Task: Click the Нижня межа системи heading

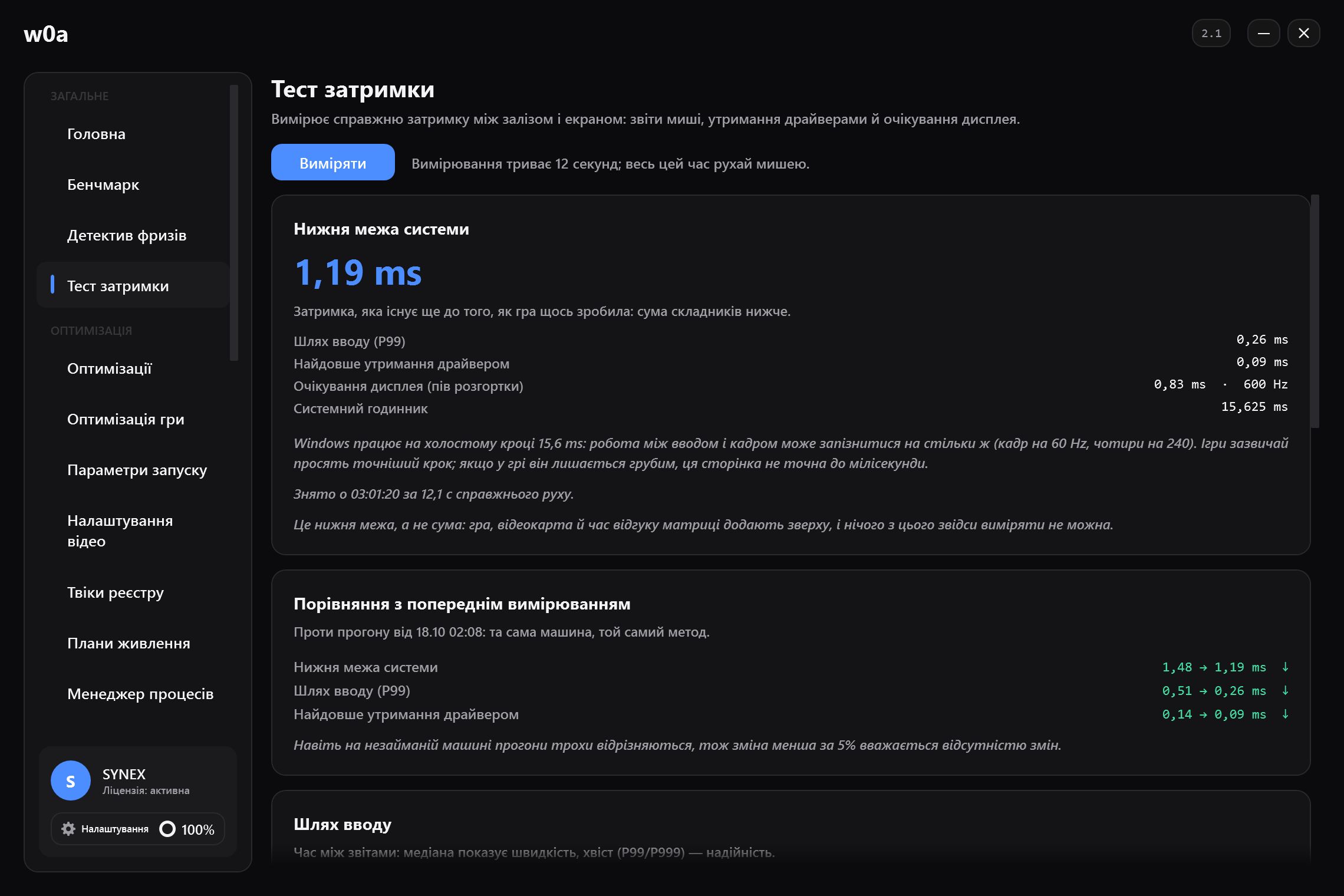Action: [x=381, y=229]
